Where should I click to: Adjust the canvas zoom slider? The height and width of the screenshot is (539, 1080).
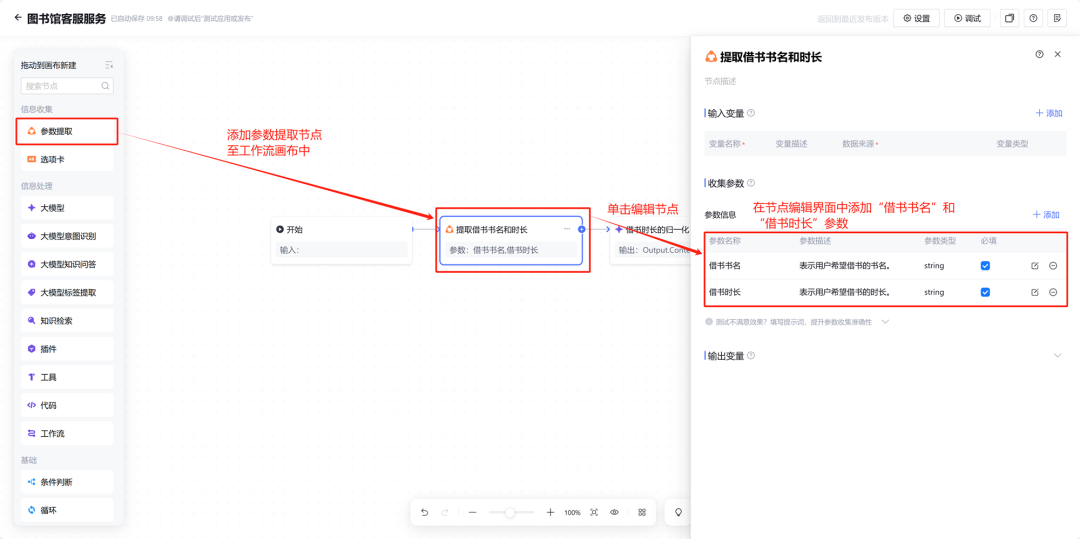(510, 512)
